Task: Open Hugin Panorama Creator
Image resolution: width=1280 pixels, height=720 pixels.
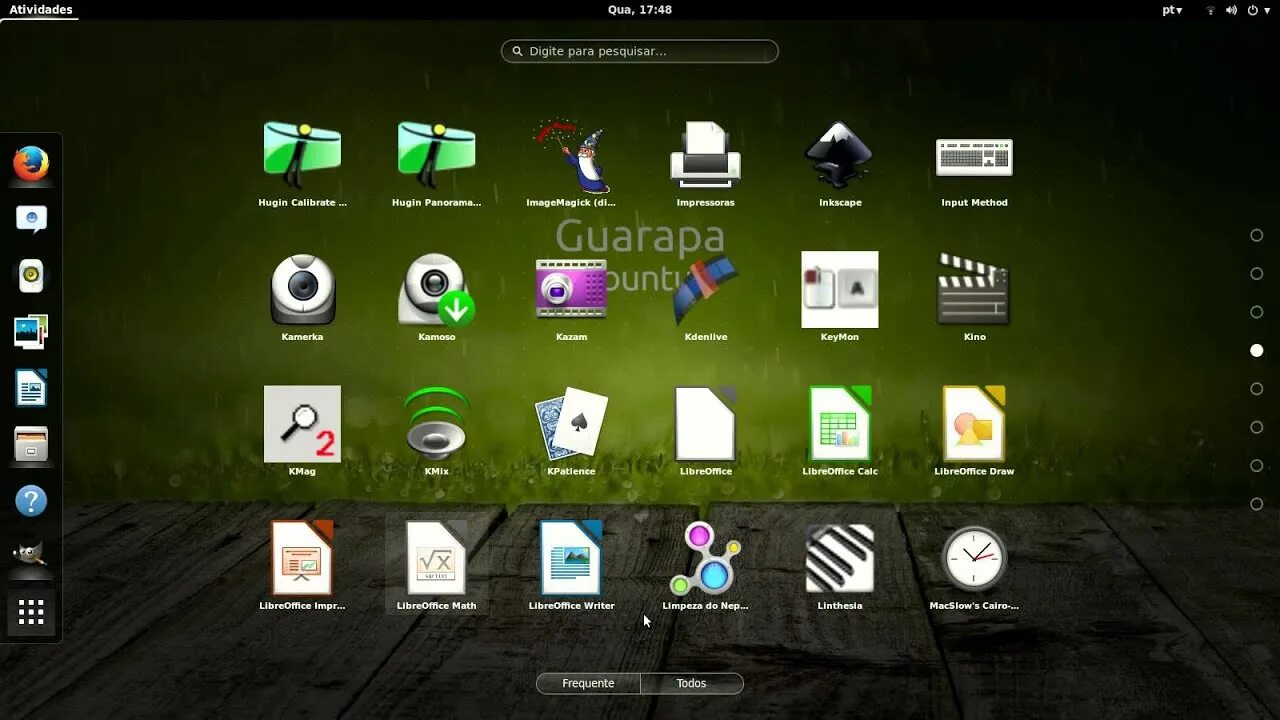Action: (436, 165)
